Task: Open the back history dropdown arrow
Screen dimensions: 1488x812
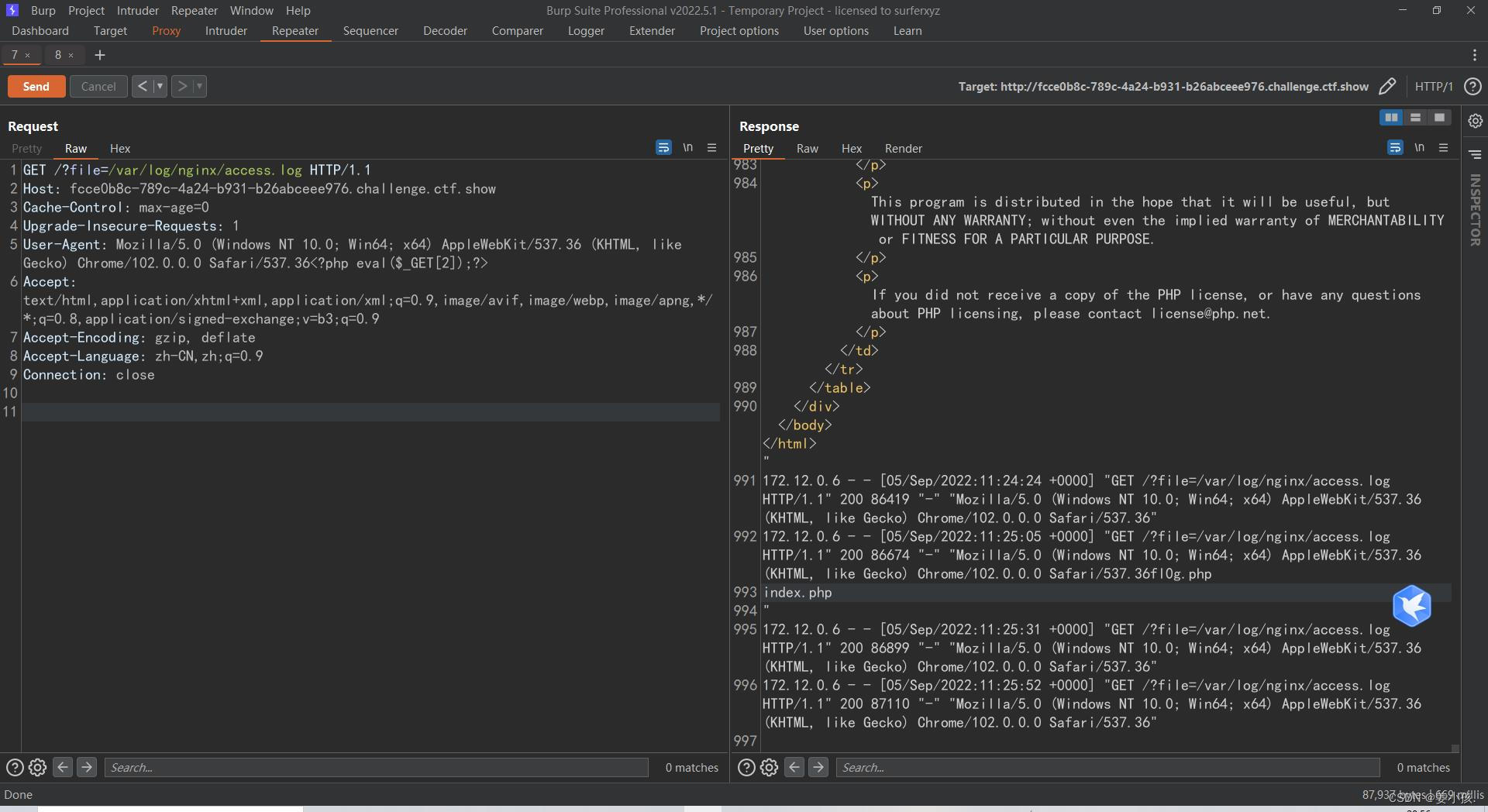Action: click(x=160, y=86)
